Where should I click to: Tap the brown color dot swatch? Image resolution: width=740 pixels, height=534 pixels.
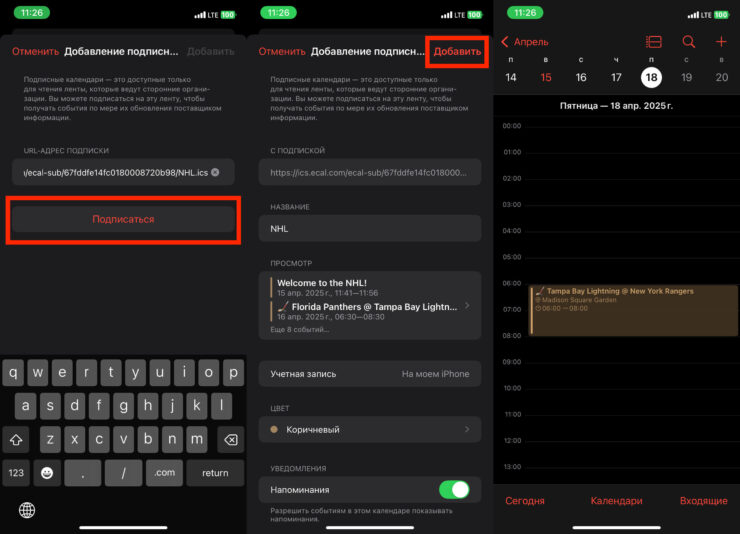coord(276,430)
